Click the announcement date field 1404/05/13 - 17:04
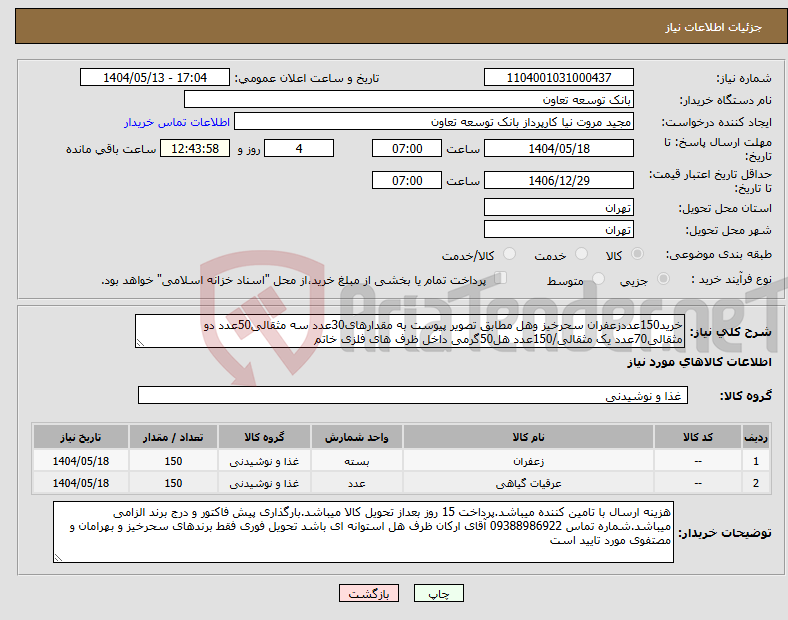The image size is (788, 620). pos(155,77)
